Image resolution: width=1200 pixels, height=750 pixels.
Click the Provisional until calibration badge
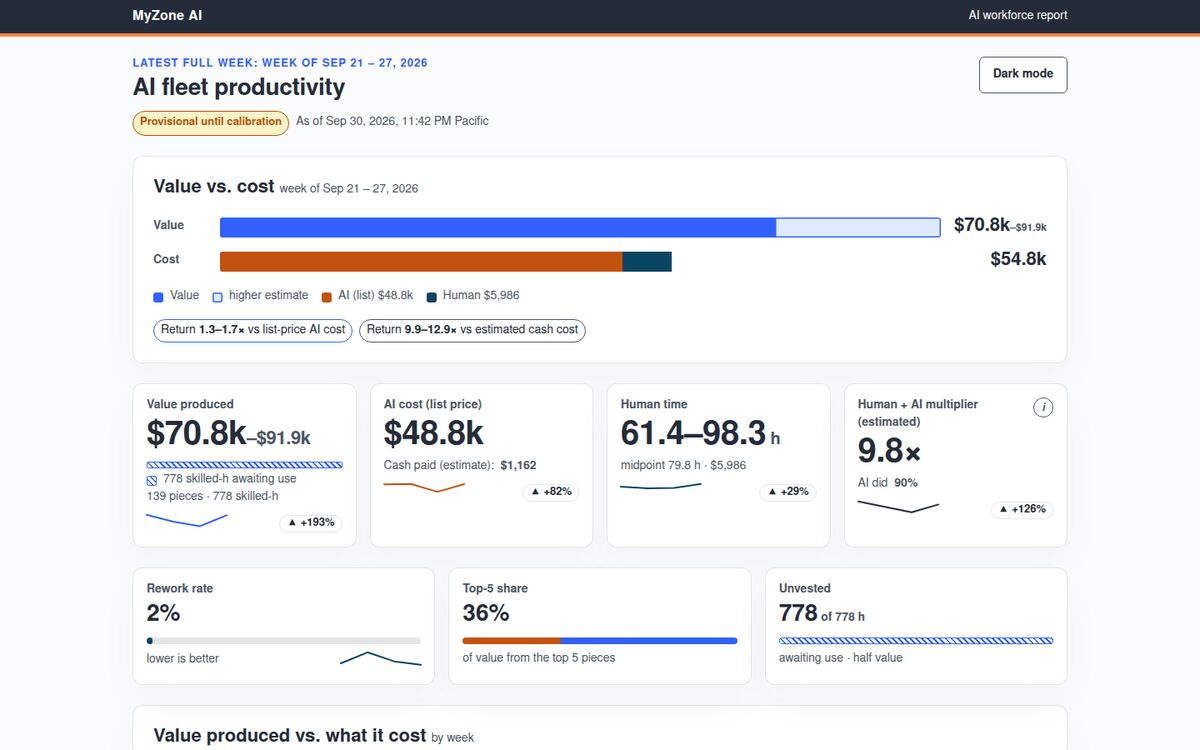click(x=211, y=122)
